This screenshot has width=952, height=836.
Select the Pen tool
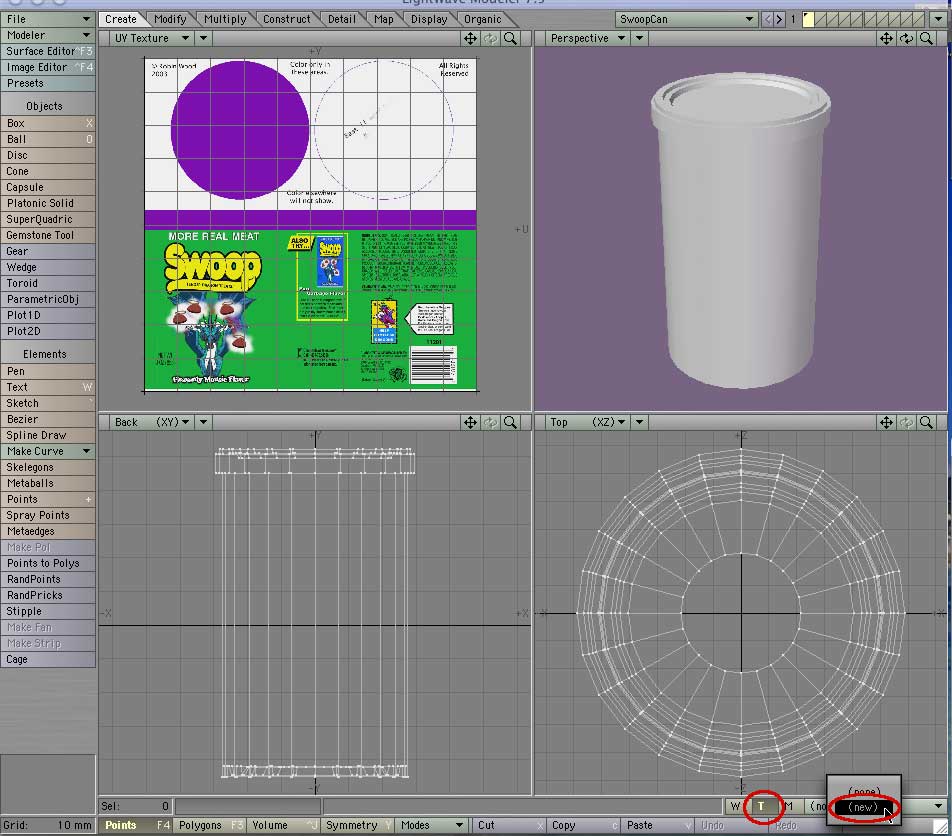tap(48, 371)
